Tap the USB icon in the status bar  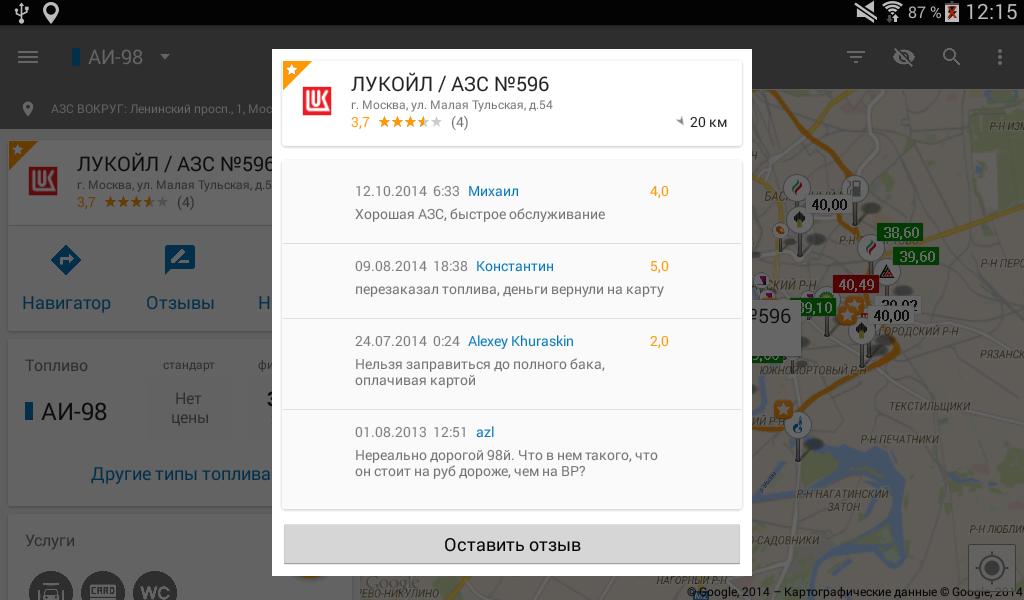[x=22, y=12]
